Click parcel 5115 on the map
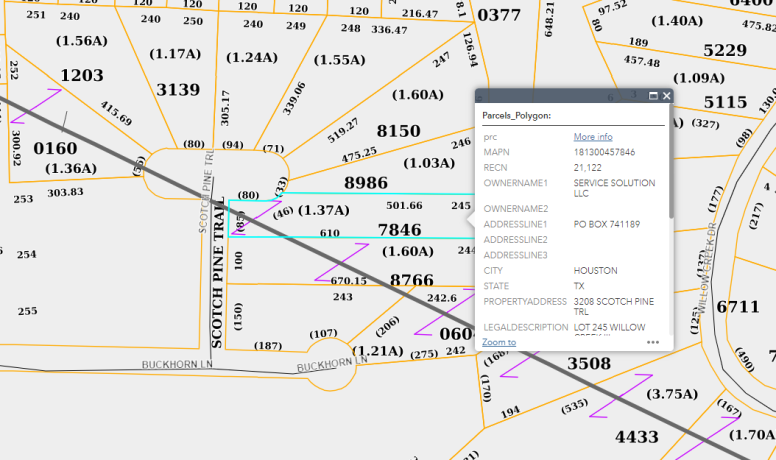 (725, 102)
